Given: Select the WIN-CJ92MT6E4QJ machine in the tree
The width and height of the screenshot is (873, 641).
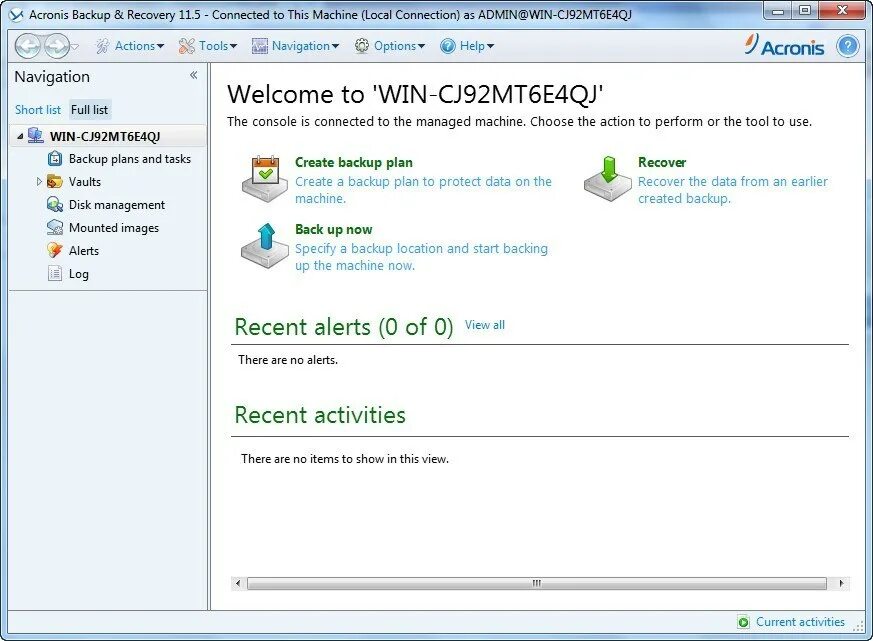Looking at the screenshot, I should pyautogui.click(x=105, y=136).
